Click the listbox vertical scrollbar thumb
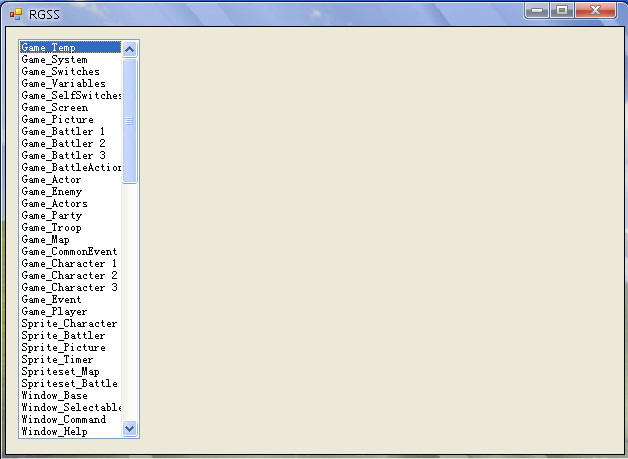This screenshot has width=628, height=459. coord(129,121)
